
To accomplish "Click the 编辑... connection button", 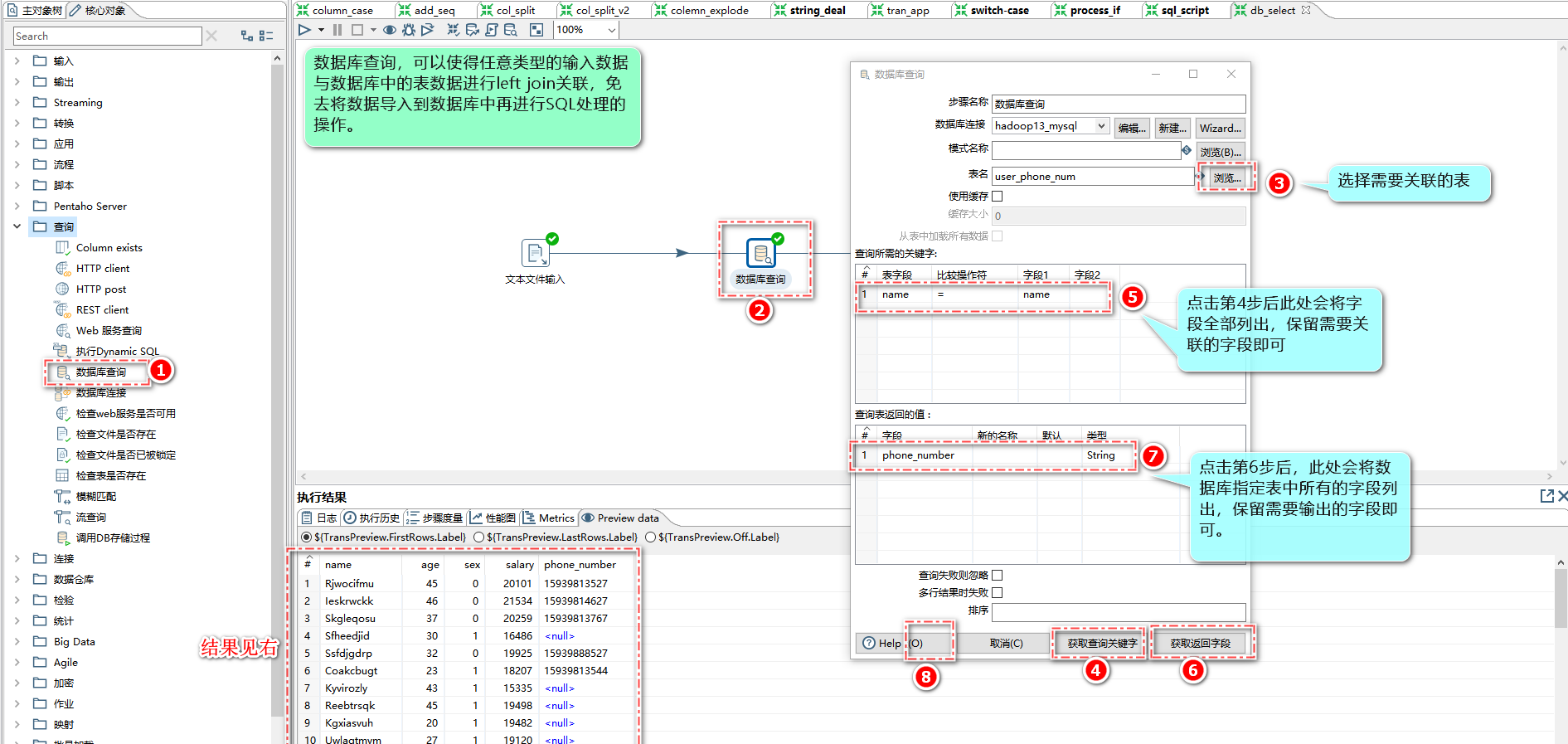I will [x=1132, y=128].
